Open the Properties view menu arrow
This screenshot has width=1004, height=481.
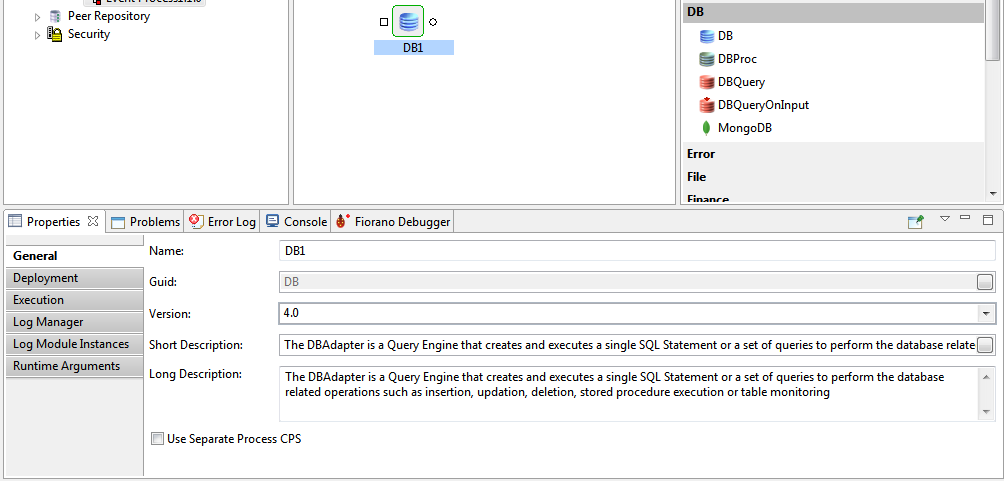coord(944,219)
